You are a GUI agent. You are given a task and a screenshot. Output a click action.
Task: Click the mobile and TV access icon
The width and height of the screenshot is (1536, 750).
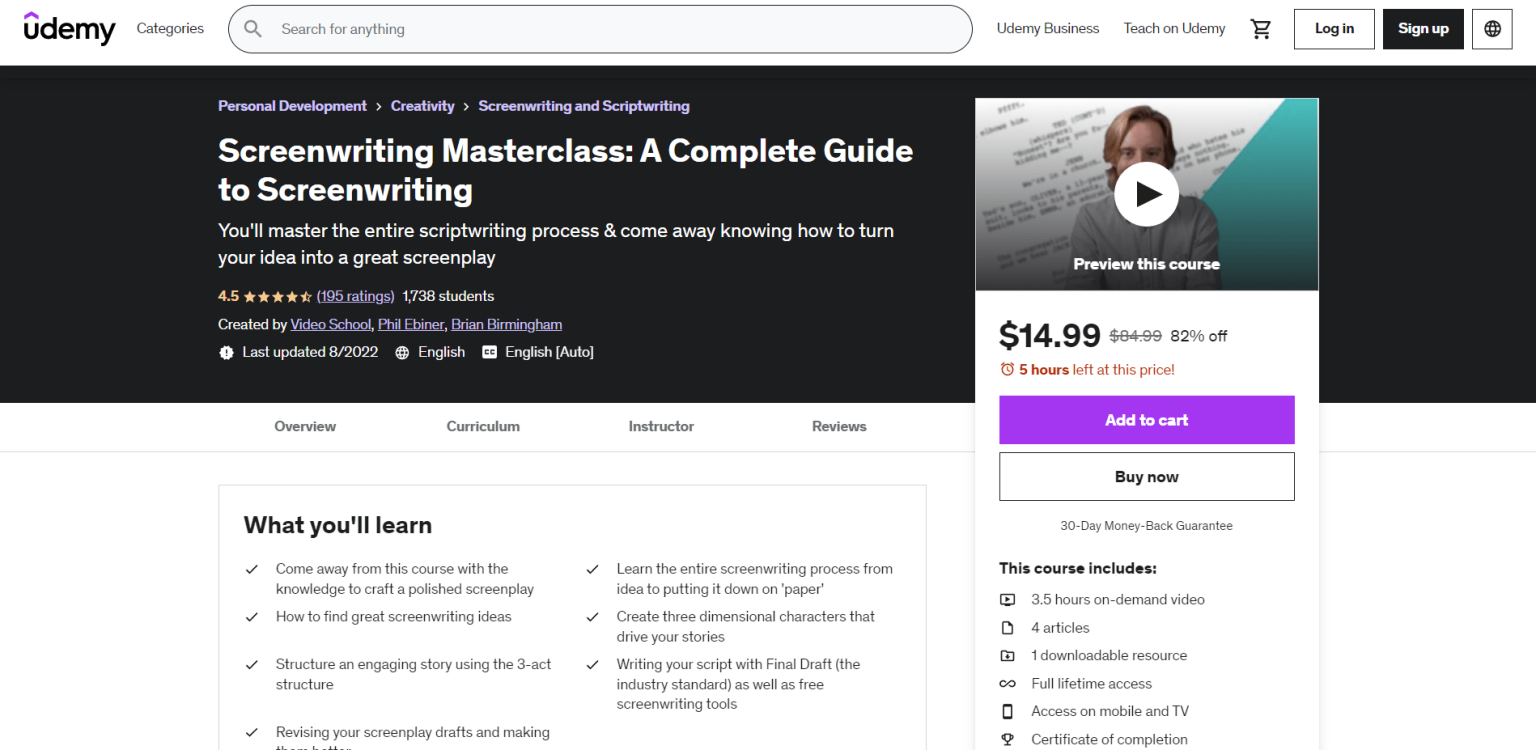(x=1008, y=711)
